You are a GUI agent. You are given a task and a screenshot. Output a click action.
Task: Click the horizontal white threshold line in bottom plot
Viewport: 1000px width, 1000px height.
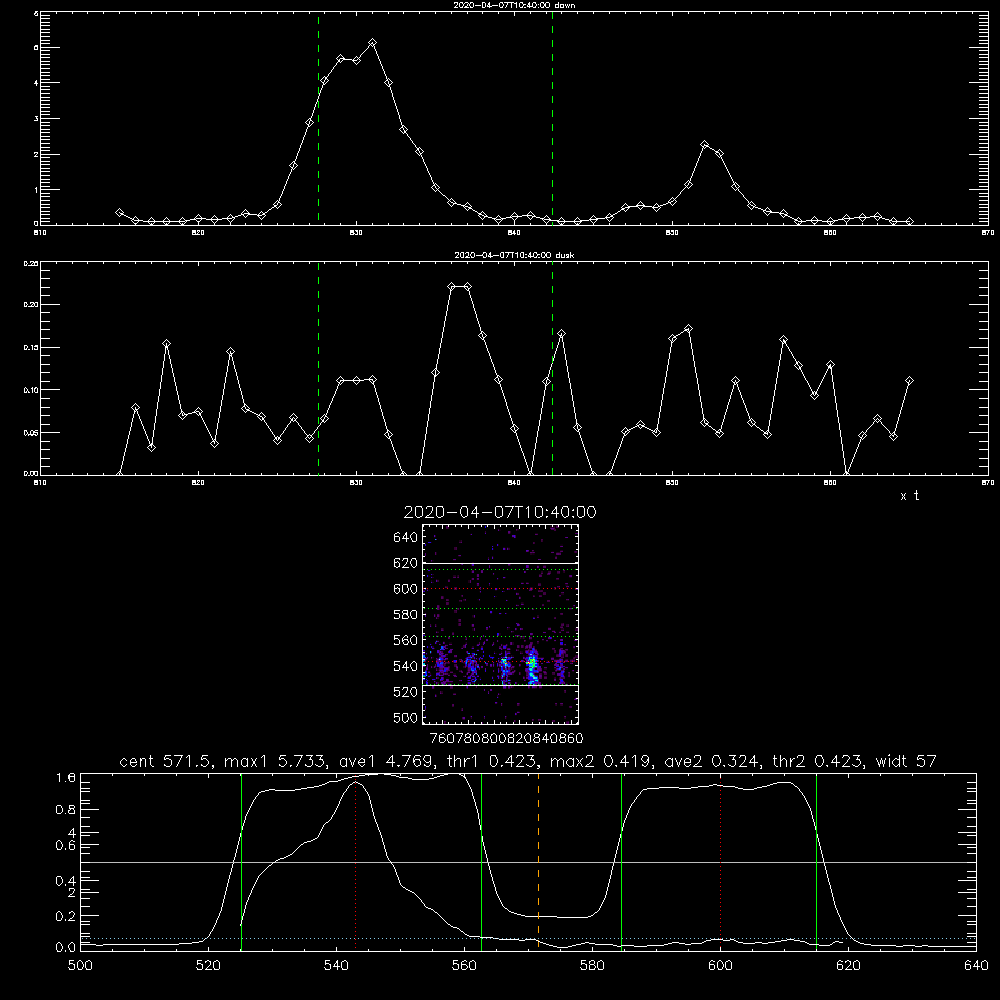528,862
